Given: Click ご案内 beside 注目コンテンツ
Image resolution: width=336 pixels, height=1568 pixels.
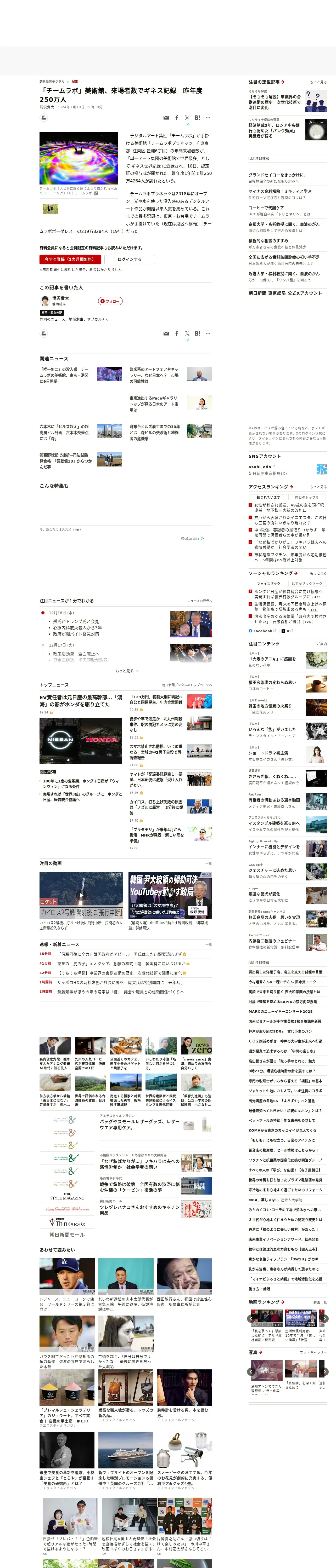Looking at the screenshot, I should click(322, 644).
